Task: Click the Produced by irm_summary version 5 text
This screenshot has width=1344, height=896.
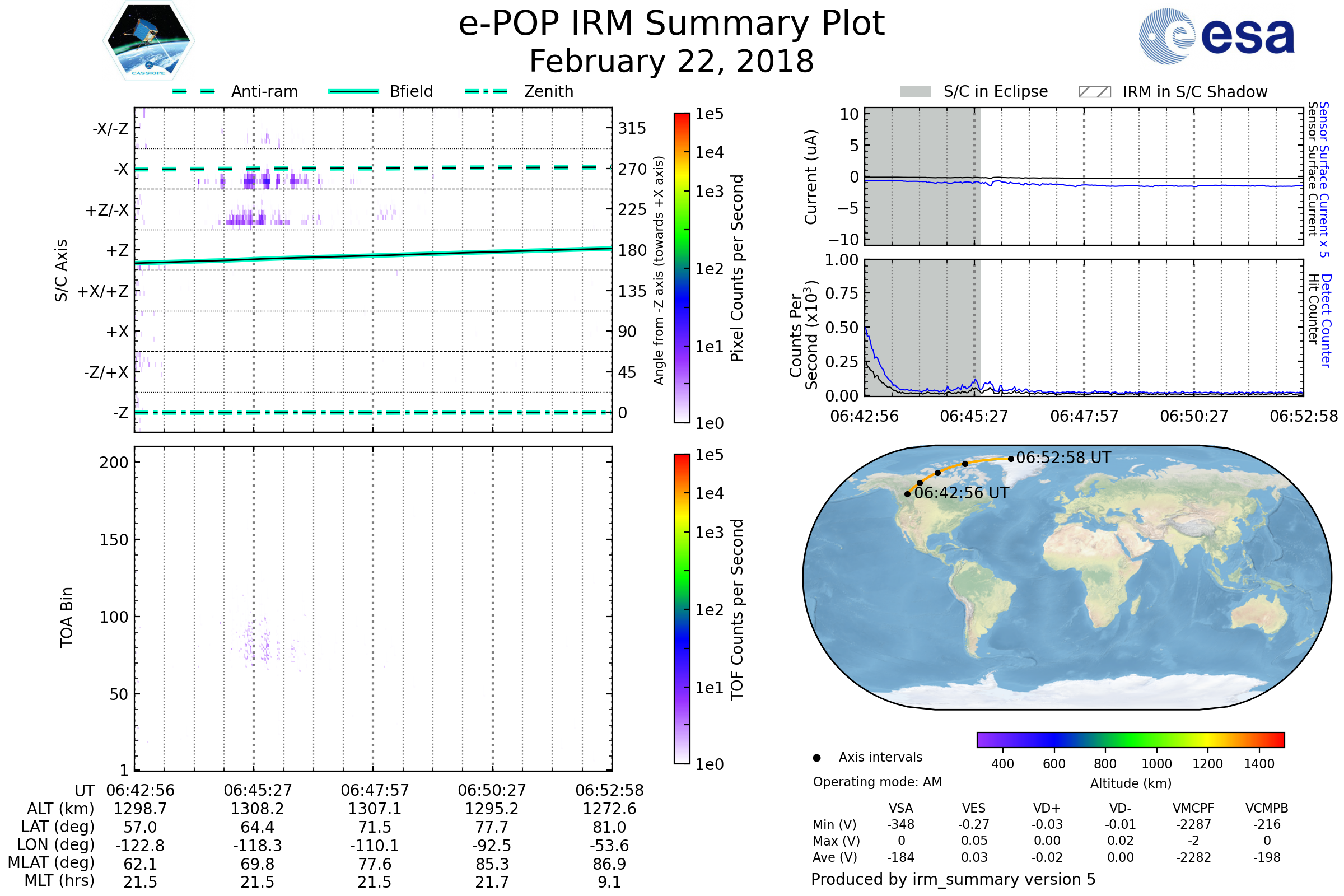Action: (953, 879)
